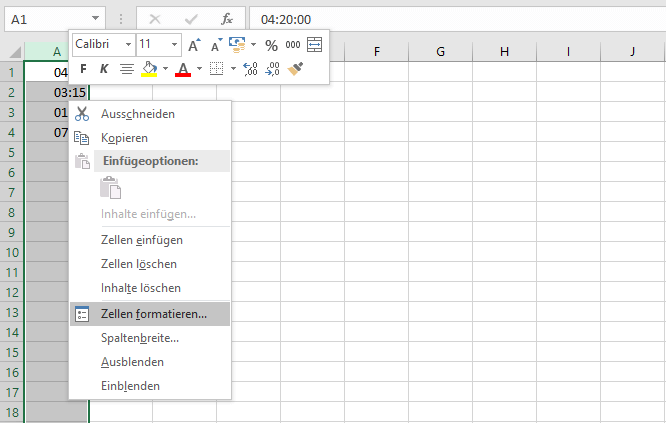
Task: Open the Name Box dropdown arrow
Action: pyautogui.click(x=96, y=18)
